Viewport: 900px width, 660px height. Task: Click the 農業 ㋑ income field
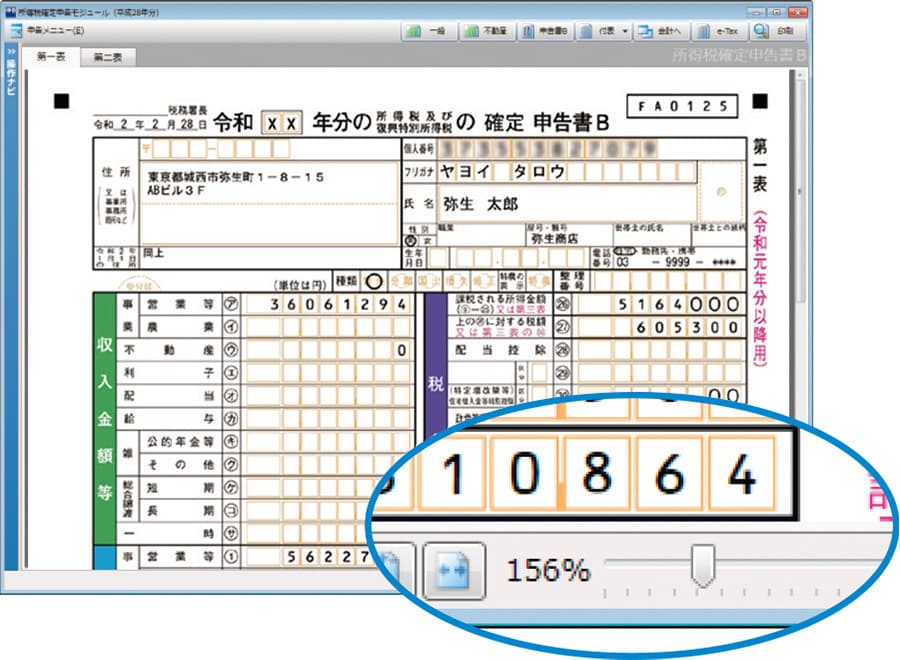(329, 327)
